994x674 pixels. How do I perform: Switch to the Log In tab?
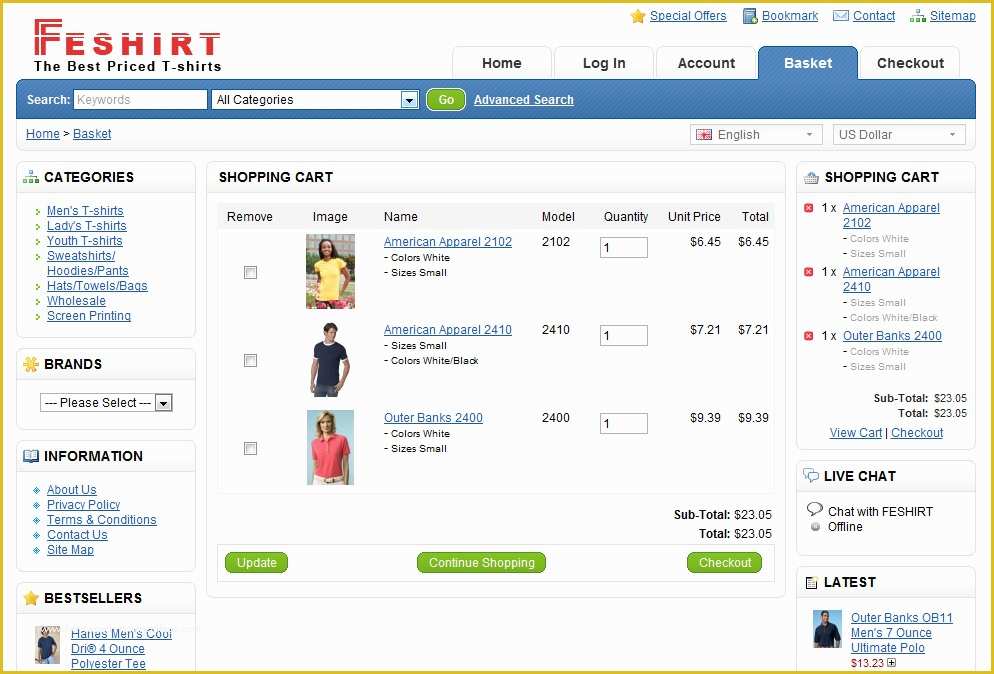pos(604,63)
